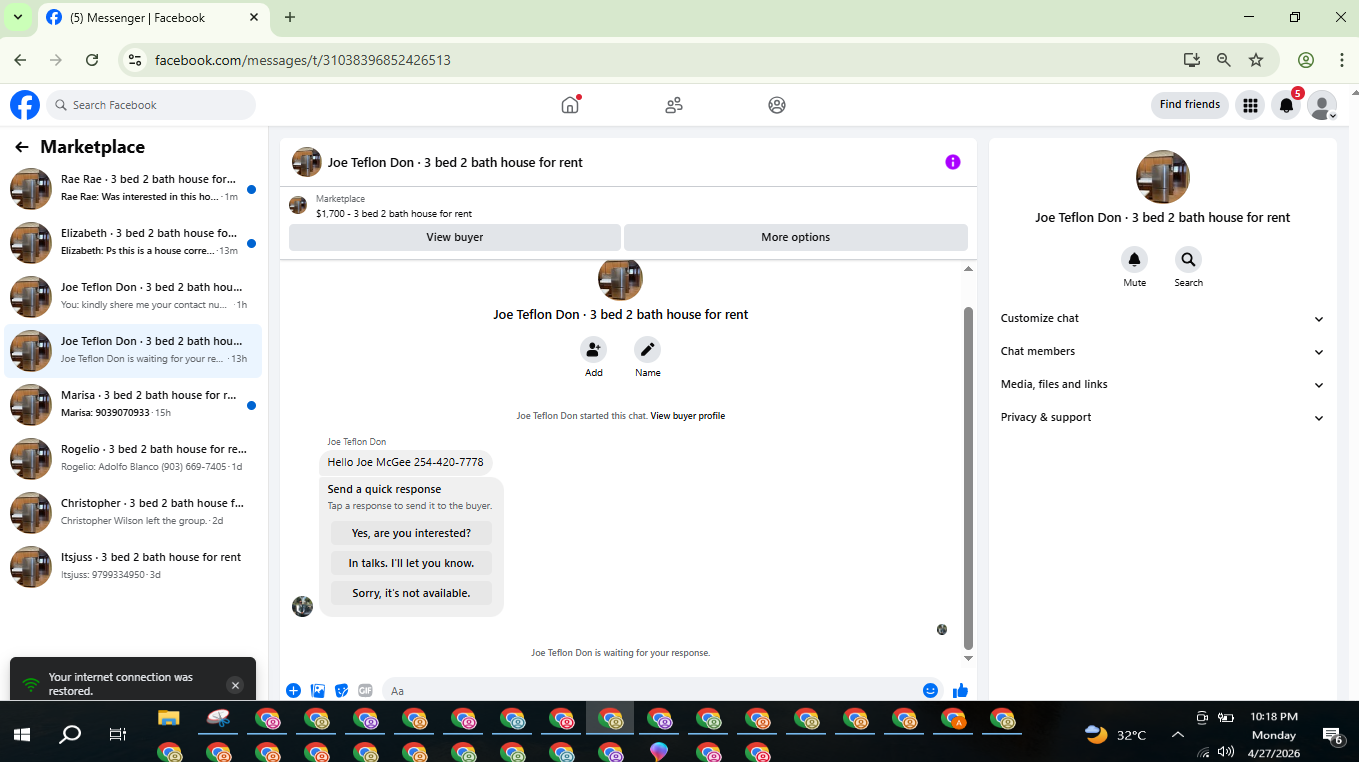Image resolution: width=1359 pixels, height=762 pixels.
Task: Click Find friends button
Action: pyautogui.click(x=1190, y=105)
